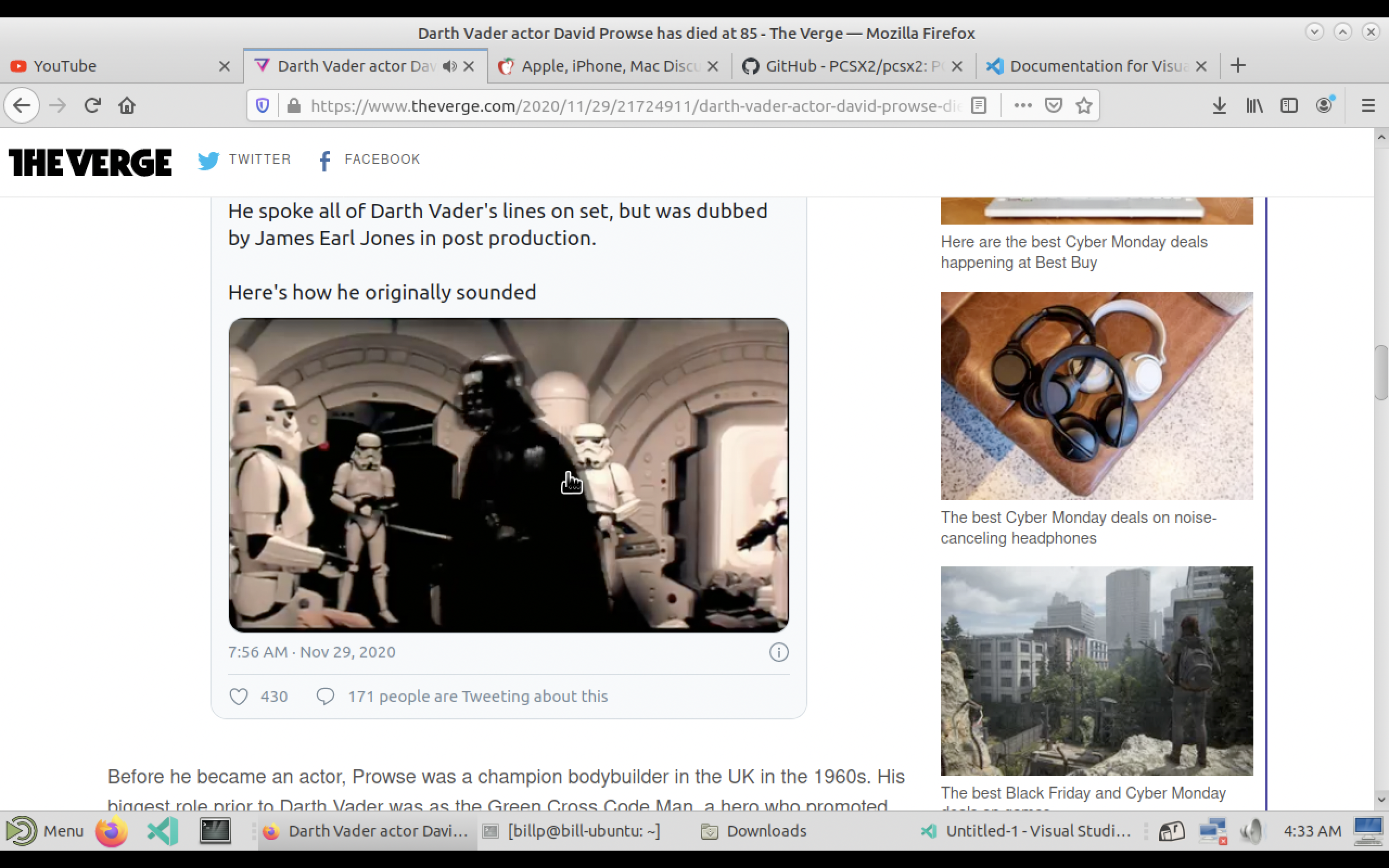1389x868 pixels.
Task: Open the Linux Mint Menu button
Action: coord(45,831)
